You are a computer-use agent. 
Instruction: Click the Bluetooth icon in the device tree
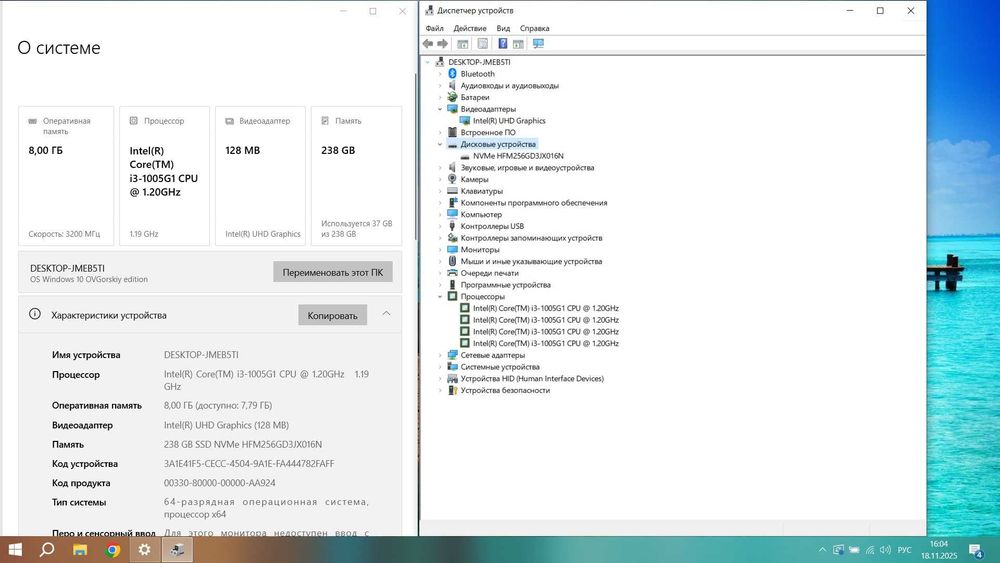tap(452, 74)
